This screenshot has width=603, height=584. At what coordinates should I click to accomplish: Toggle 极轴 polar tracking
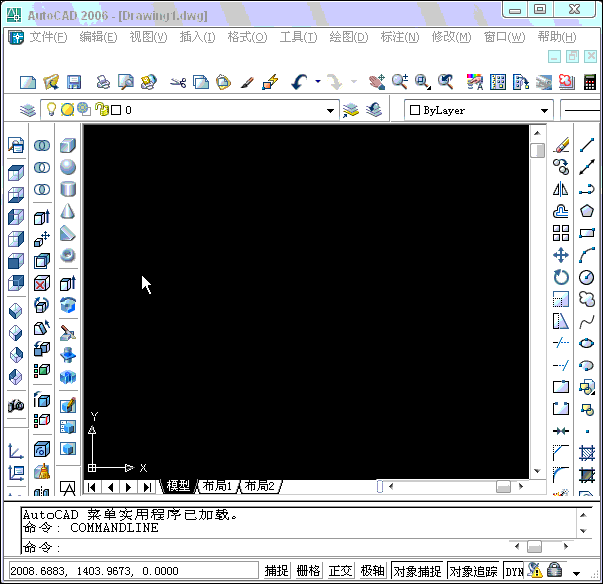[x=372, y=571]
